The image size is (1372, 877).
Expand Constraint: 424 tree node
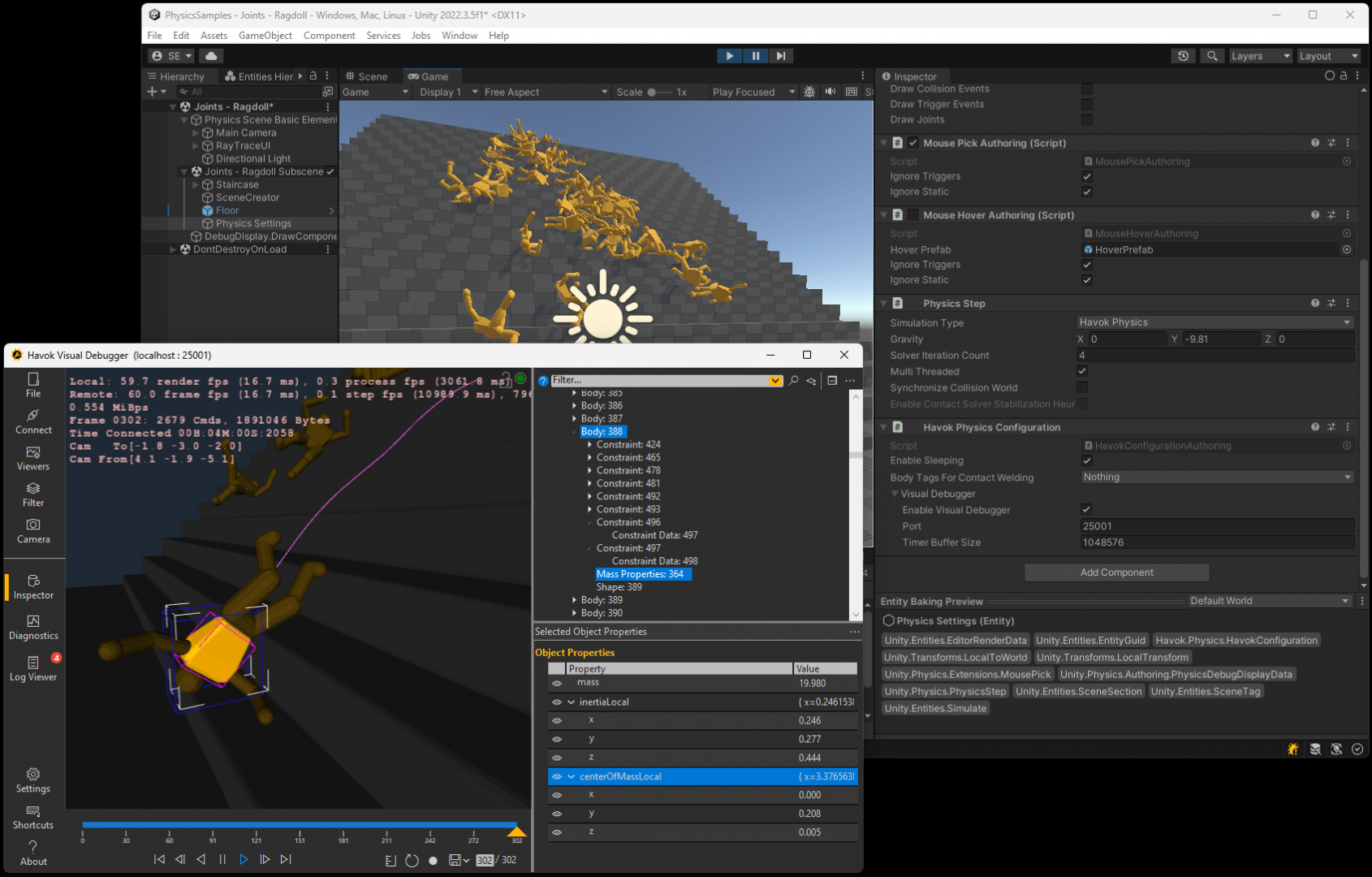(x=590, y=445)
